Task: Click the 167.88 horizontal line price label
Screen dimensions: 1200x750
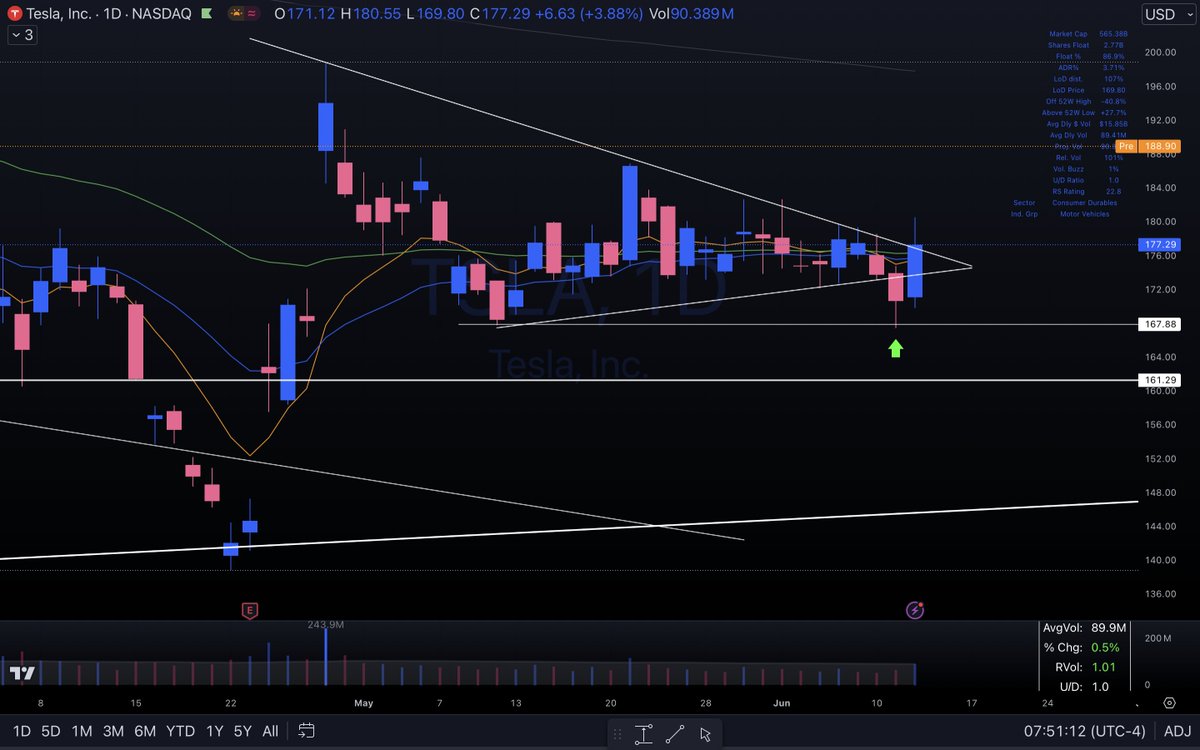Action: tap(1158, 324)
